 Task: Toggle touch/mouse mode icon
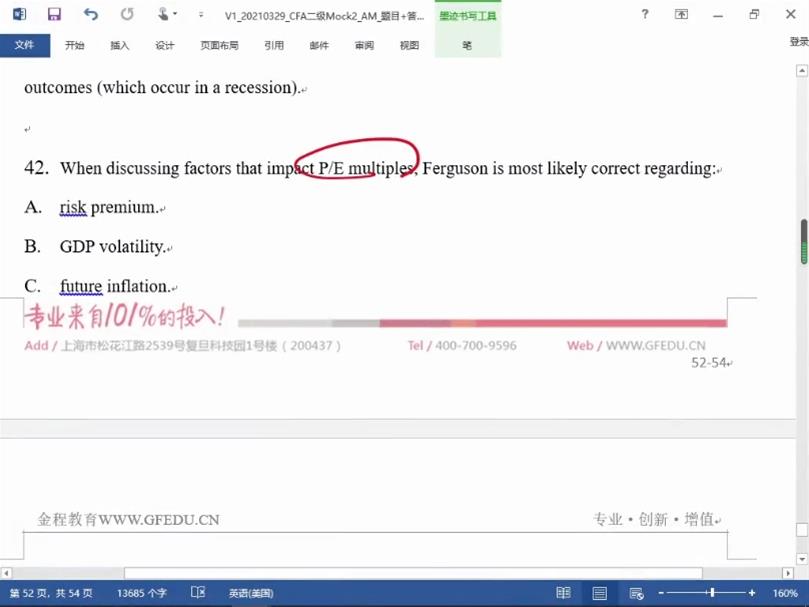click(x=163, y=15)
